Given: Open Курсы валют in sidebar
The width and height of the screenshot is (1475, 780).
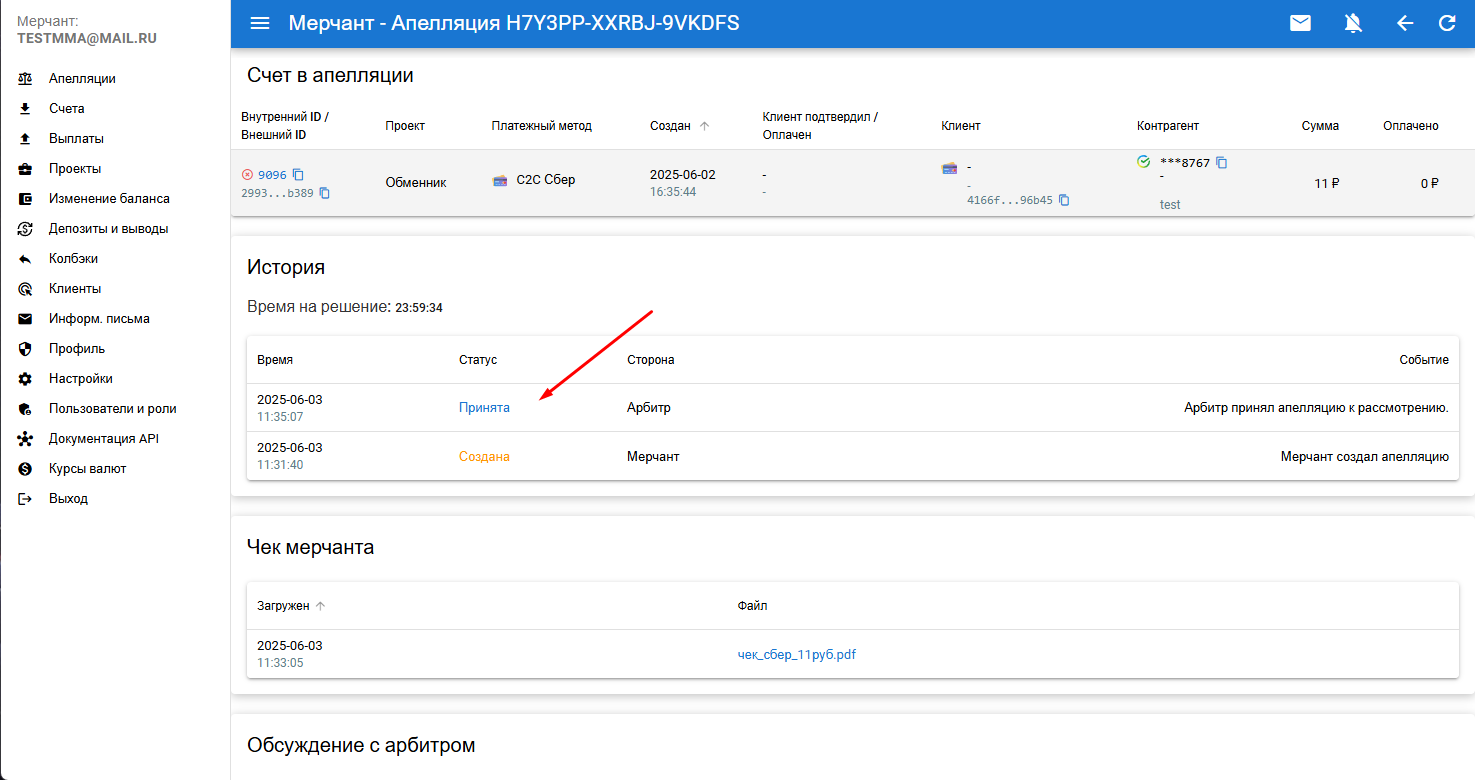Looking at the screenshot, I should pos(88,469).
